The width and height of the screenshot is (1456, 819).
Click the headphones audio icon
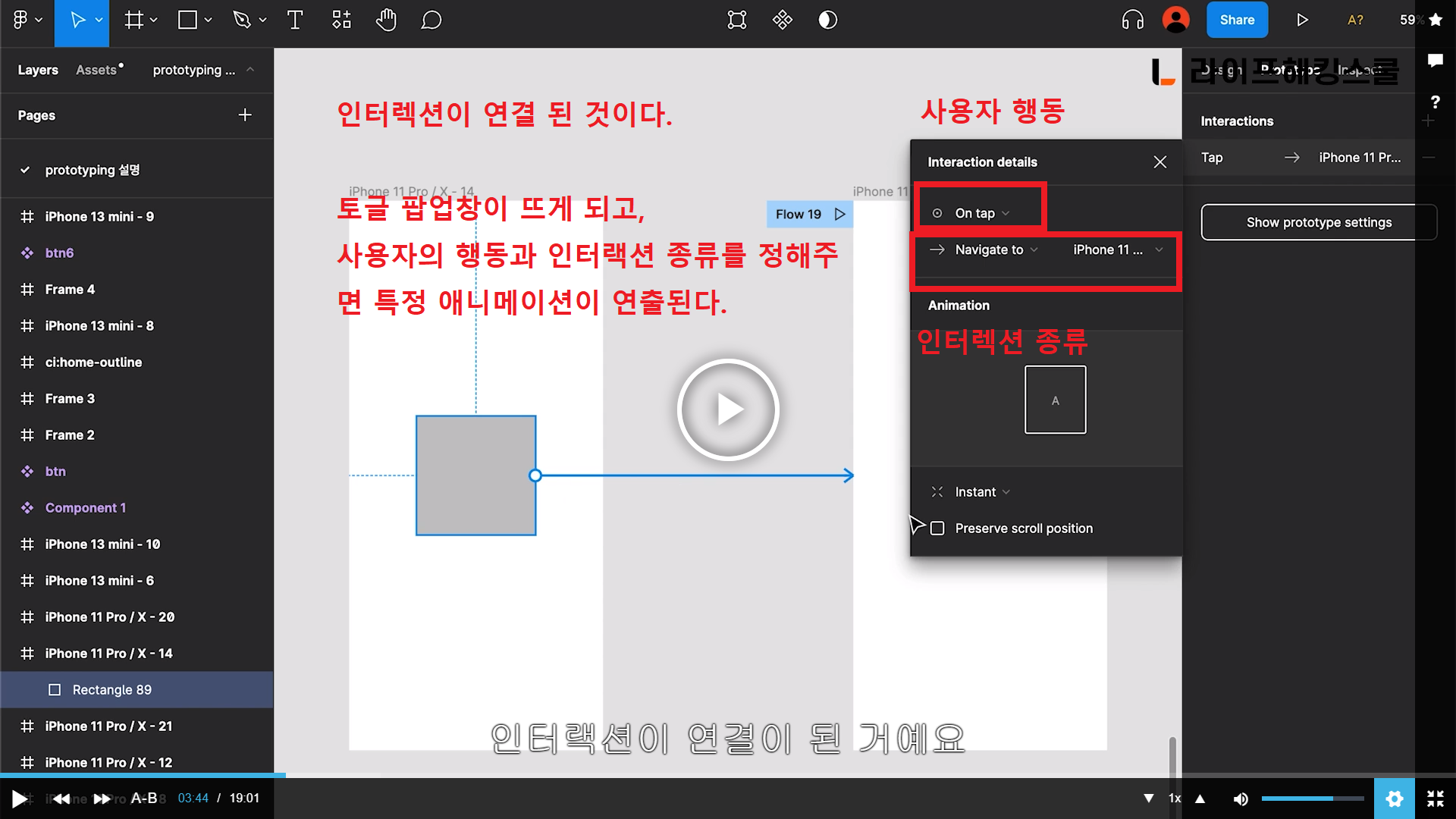click(x=1132, y=20)
